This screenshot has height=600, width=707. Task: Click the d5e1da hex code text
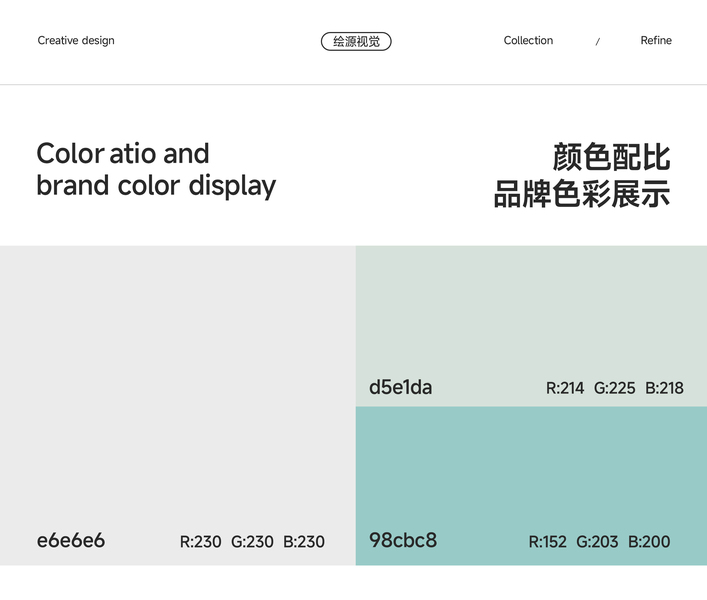(x=401, y=387)
